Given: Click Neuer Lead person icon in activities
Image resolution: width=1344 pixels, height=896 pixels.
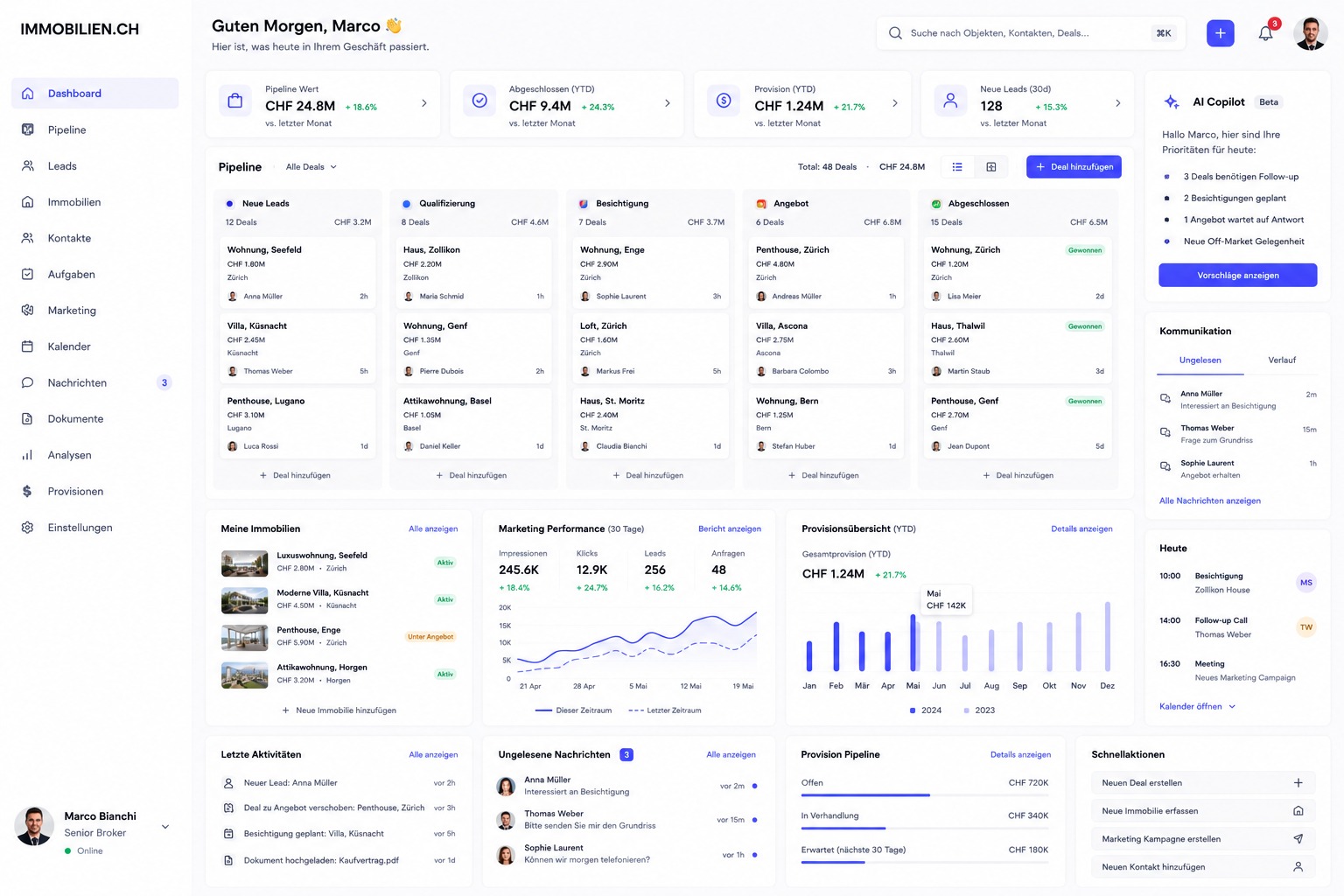Looking at the screenshot, I should click(x=228, y=783).
